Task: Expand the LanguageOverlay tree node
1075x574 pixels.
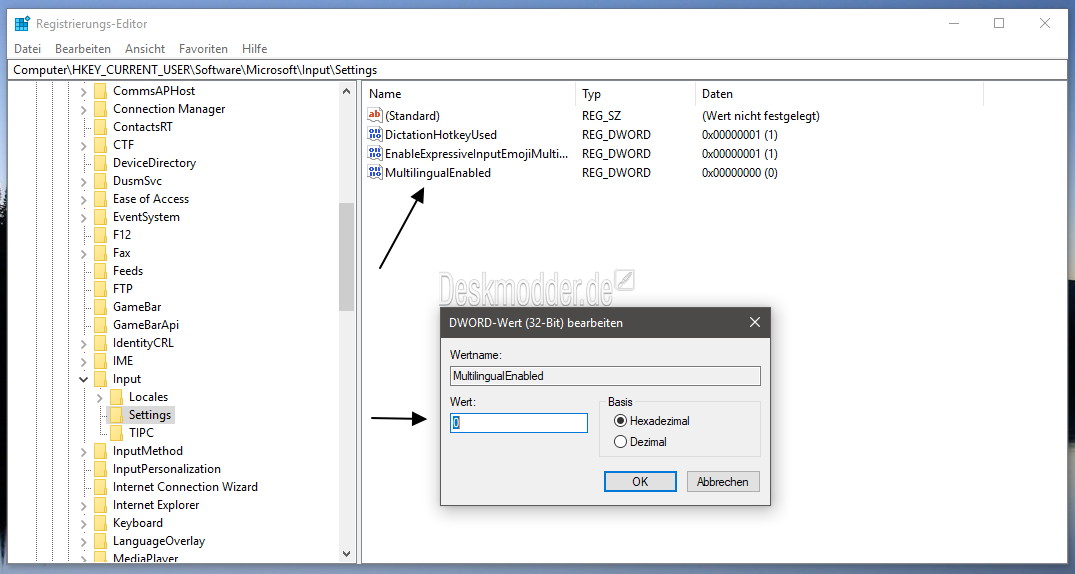Action: pyautogui.click(x=84, y=540)
